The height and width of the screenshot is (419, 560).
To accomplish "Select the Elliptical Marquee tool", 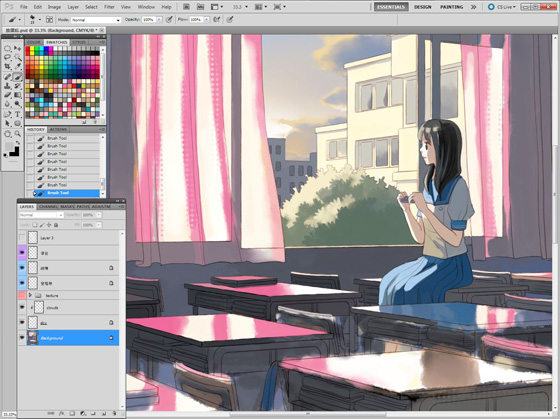I will click(7, 48).
